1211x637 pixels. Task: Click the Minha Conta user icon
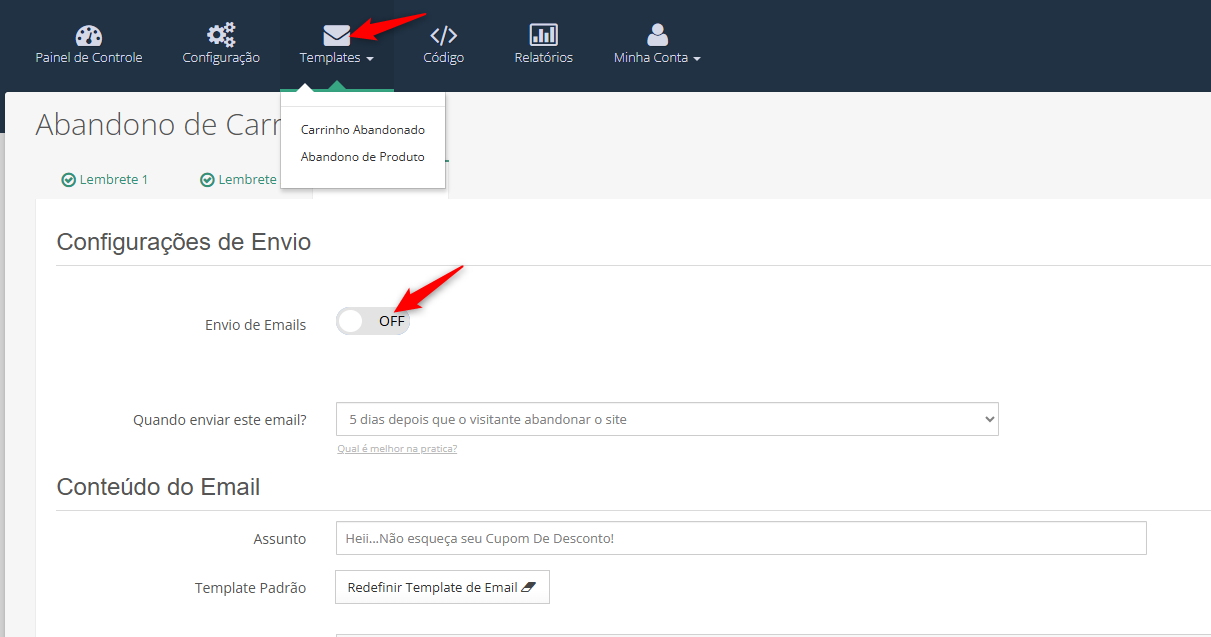[x=657, y=36]
